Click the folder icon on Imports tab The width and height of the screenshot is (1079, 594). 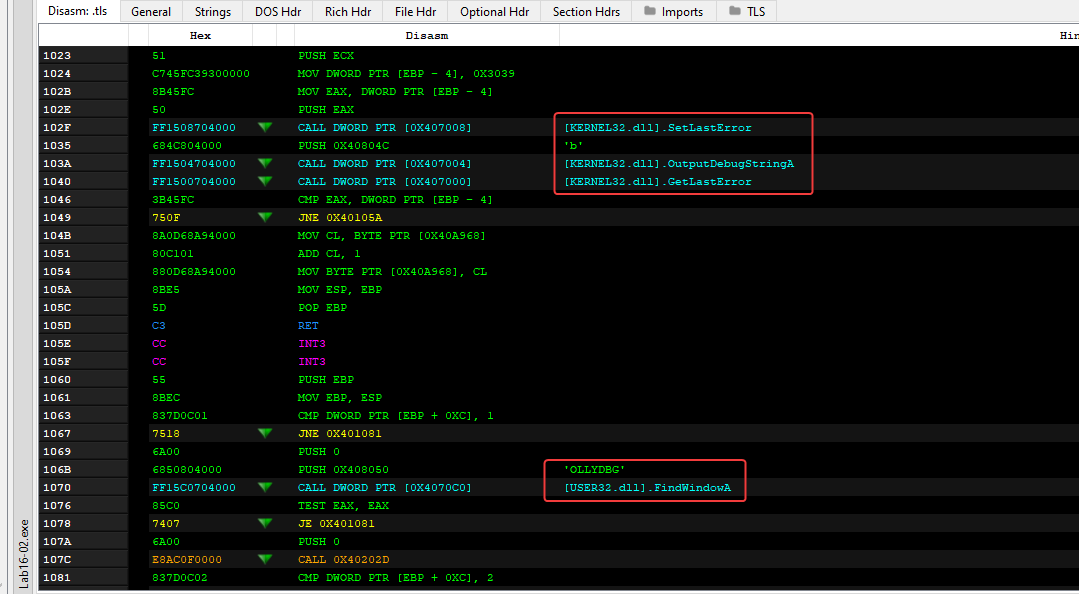tap(650, 11)
